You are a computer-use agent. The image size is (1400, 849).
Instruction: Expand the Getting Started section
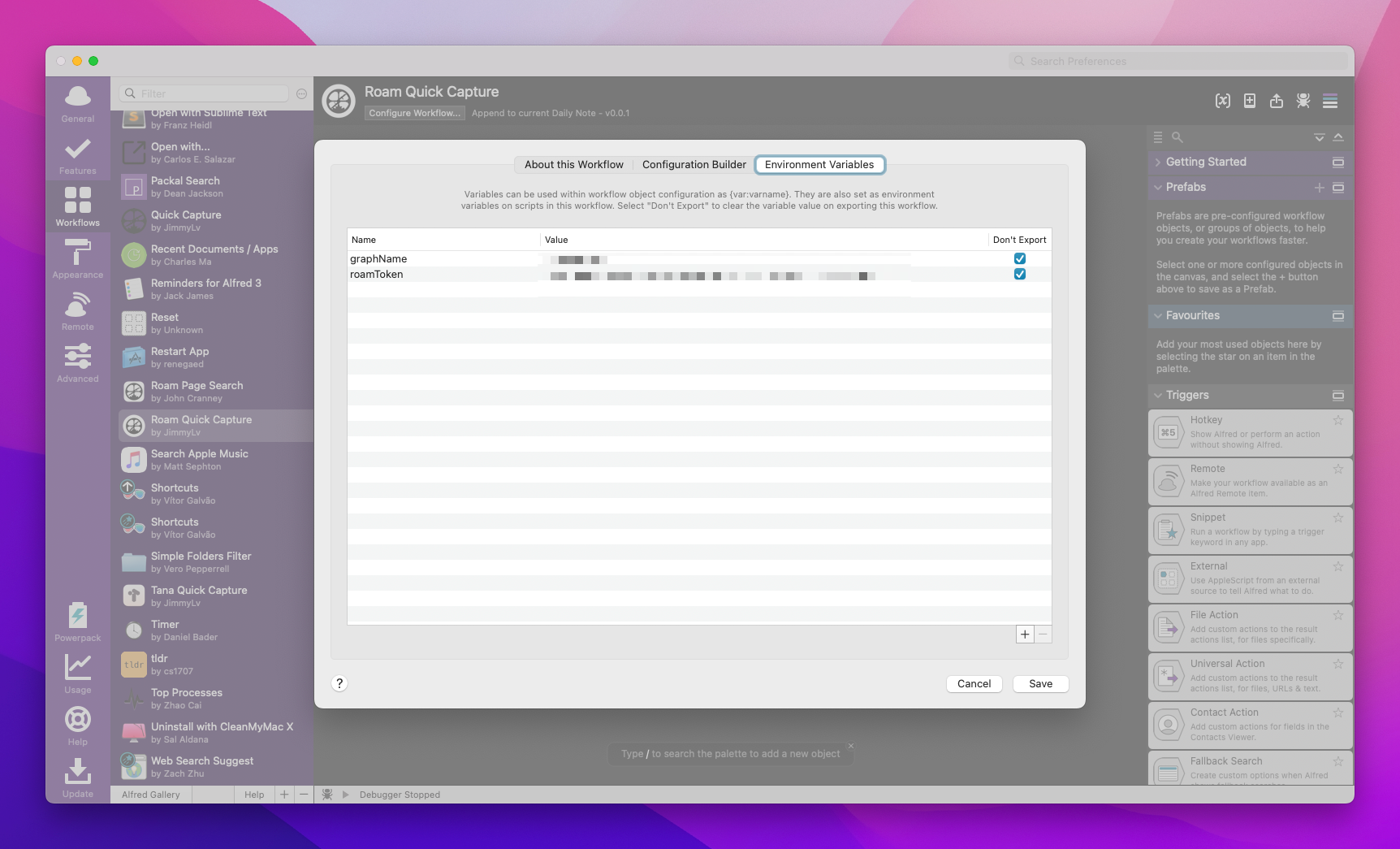tap(1158, 162)
